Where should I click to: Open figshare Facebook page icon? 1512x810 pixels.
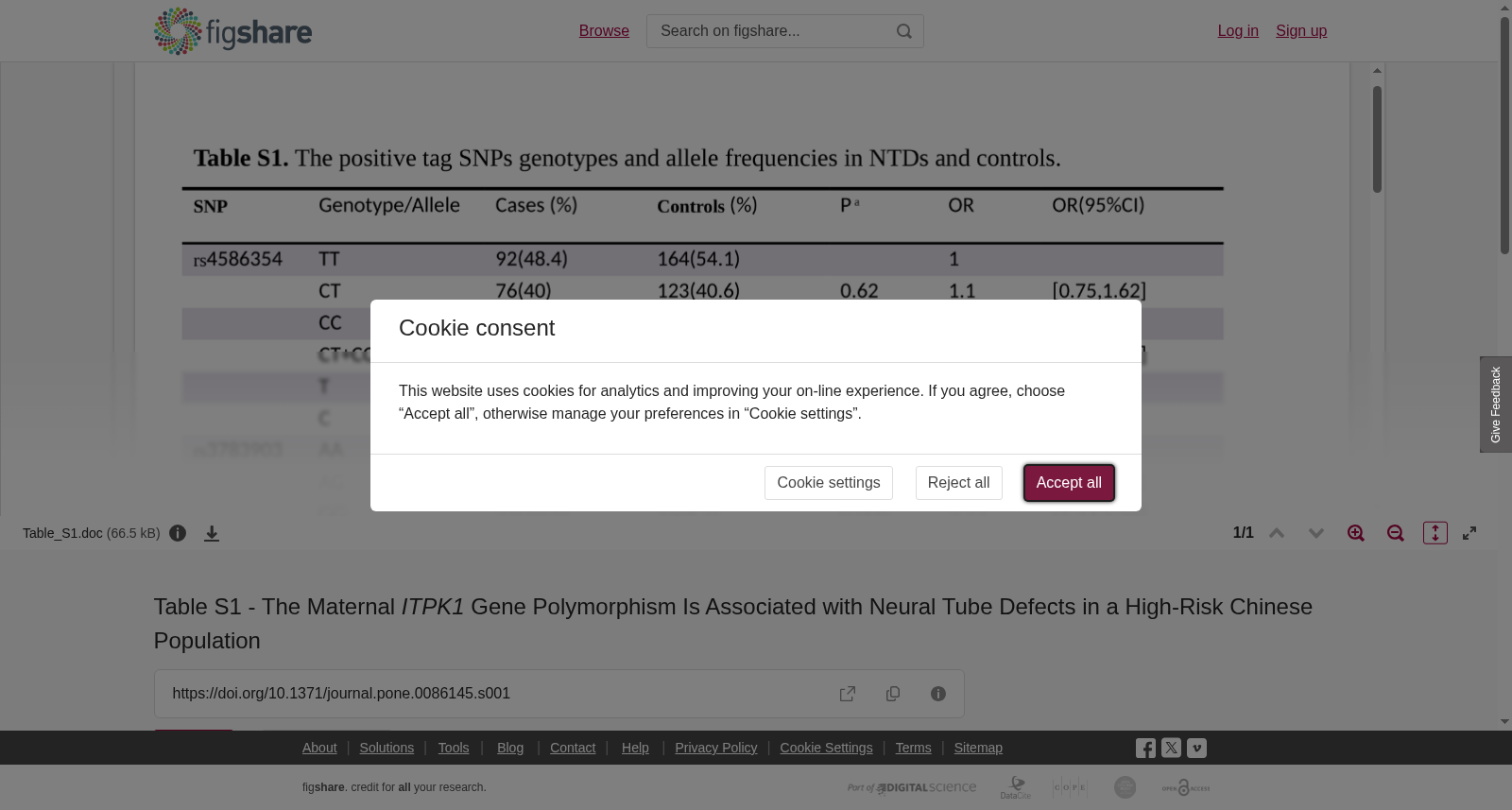click(x=1145, y=749)
